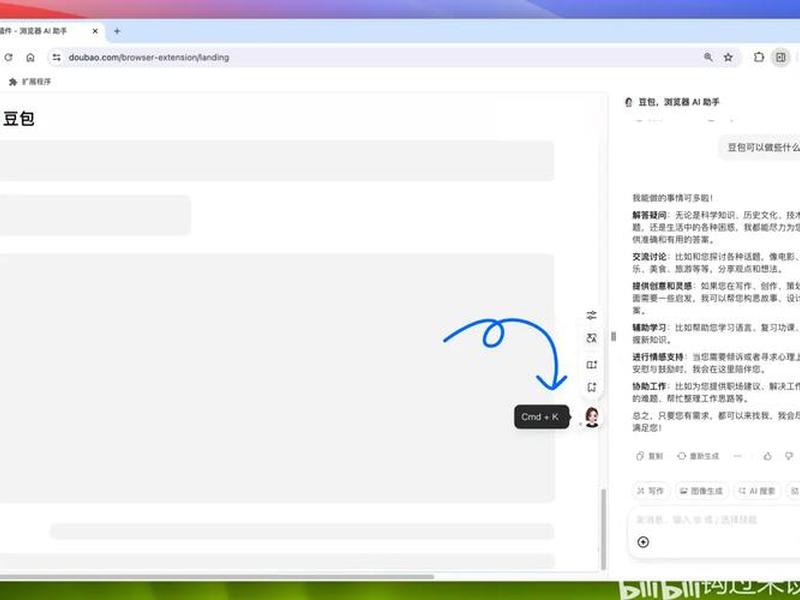Click the page vertical scrollbar thumb
This screenshot has width=800, height=600.
(x=604, y=529)
